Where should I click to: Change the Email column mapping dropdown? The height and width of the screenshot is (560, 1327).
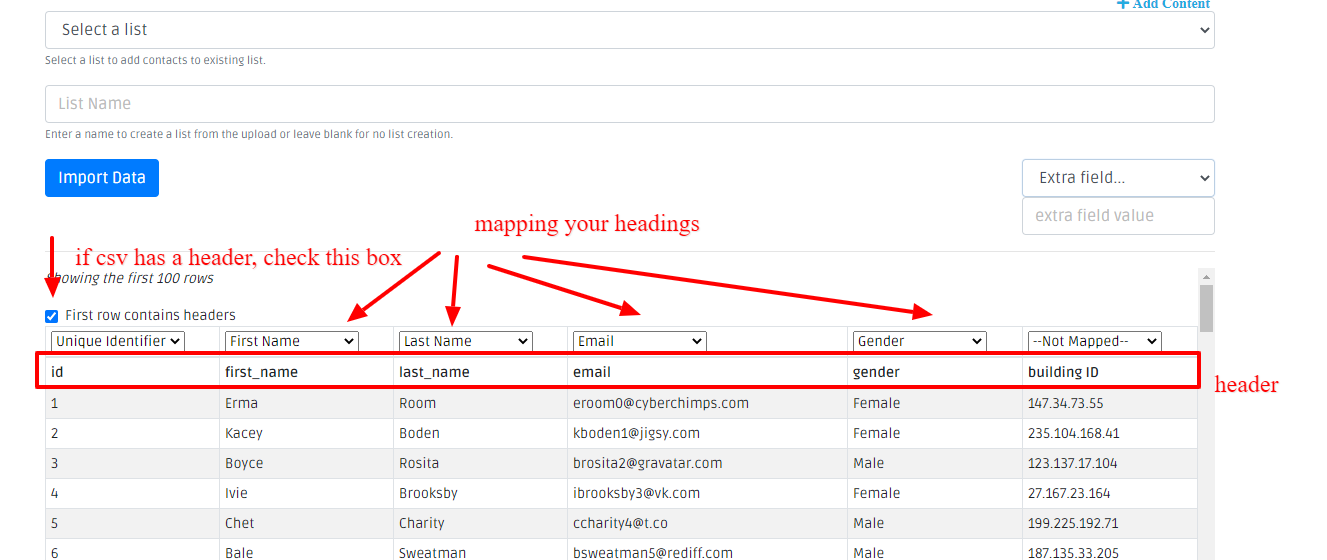click(x=640, y=341)
